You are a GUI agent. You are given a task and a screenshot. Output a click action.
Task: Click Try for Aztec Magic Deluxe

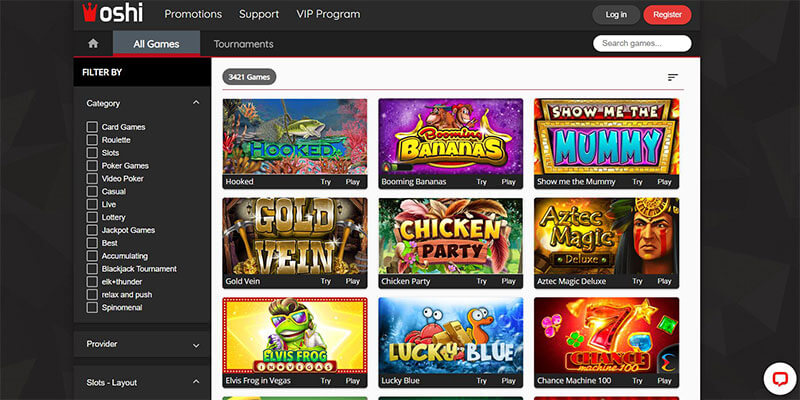pos(637,281)
